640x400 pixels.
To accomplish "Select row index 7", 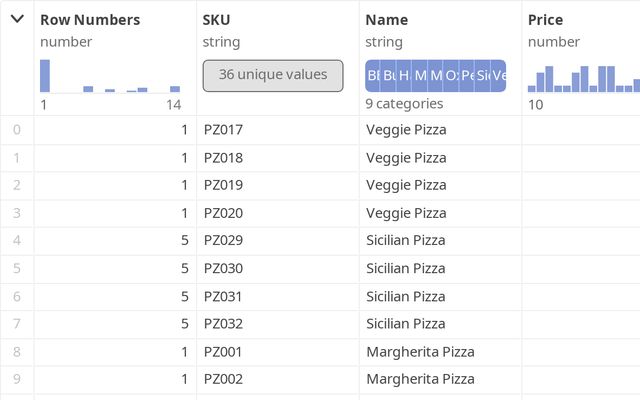I will click(16, 324).
